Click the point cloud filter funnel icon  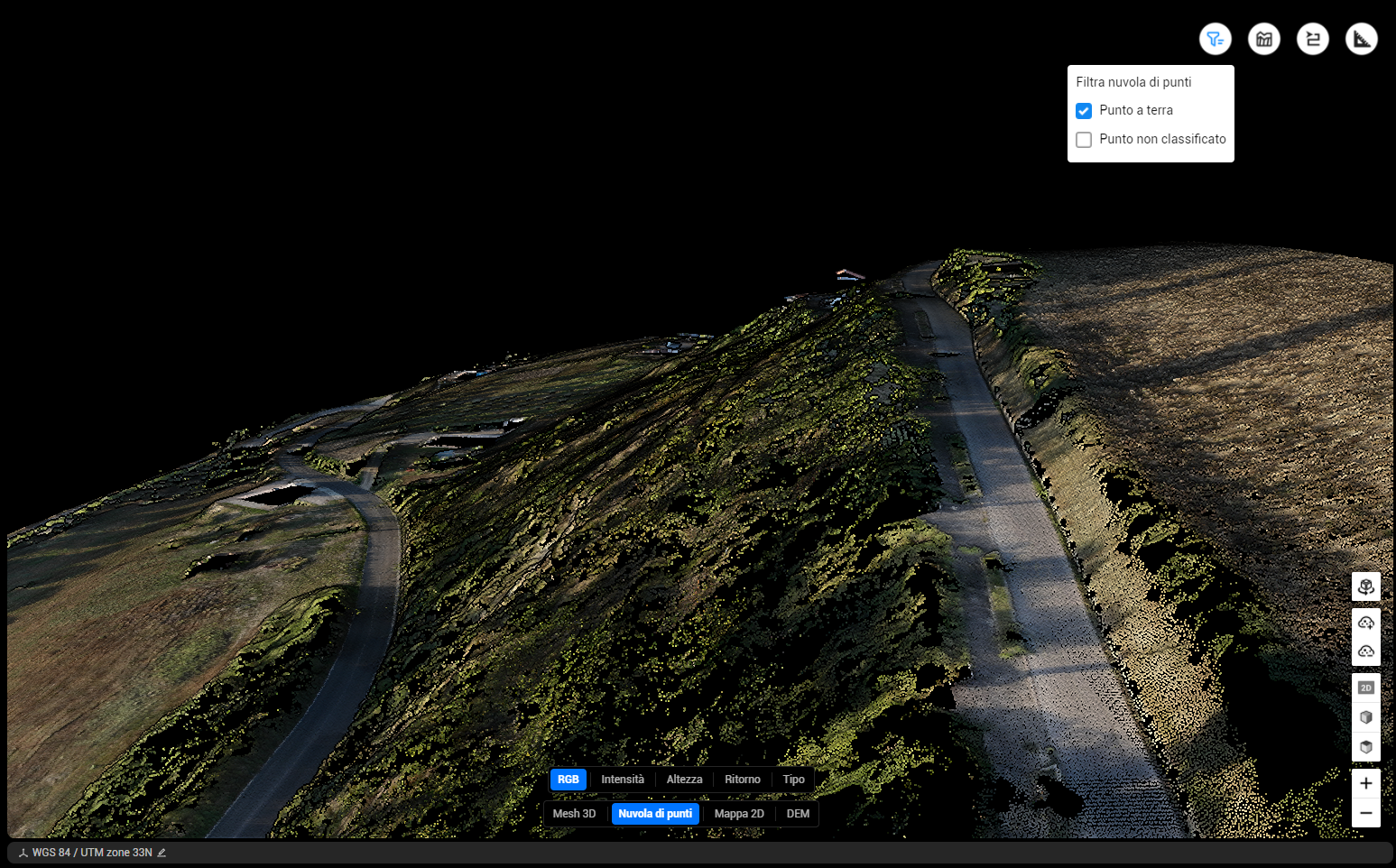(1215, 39)
